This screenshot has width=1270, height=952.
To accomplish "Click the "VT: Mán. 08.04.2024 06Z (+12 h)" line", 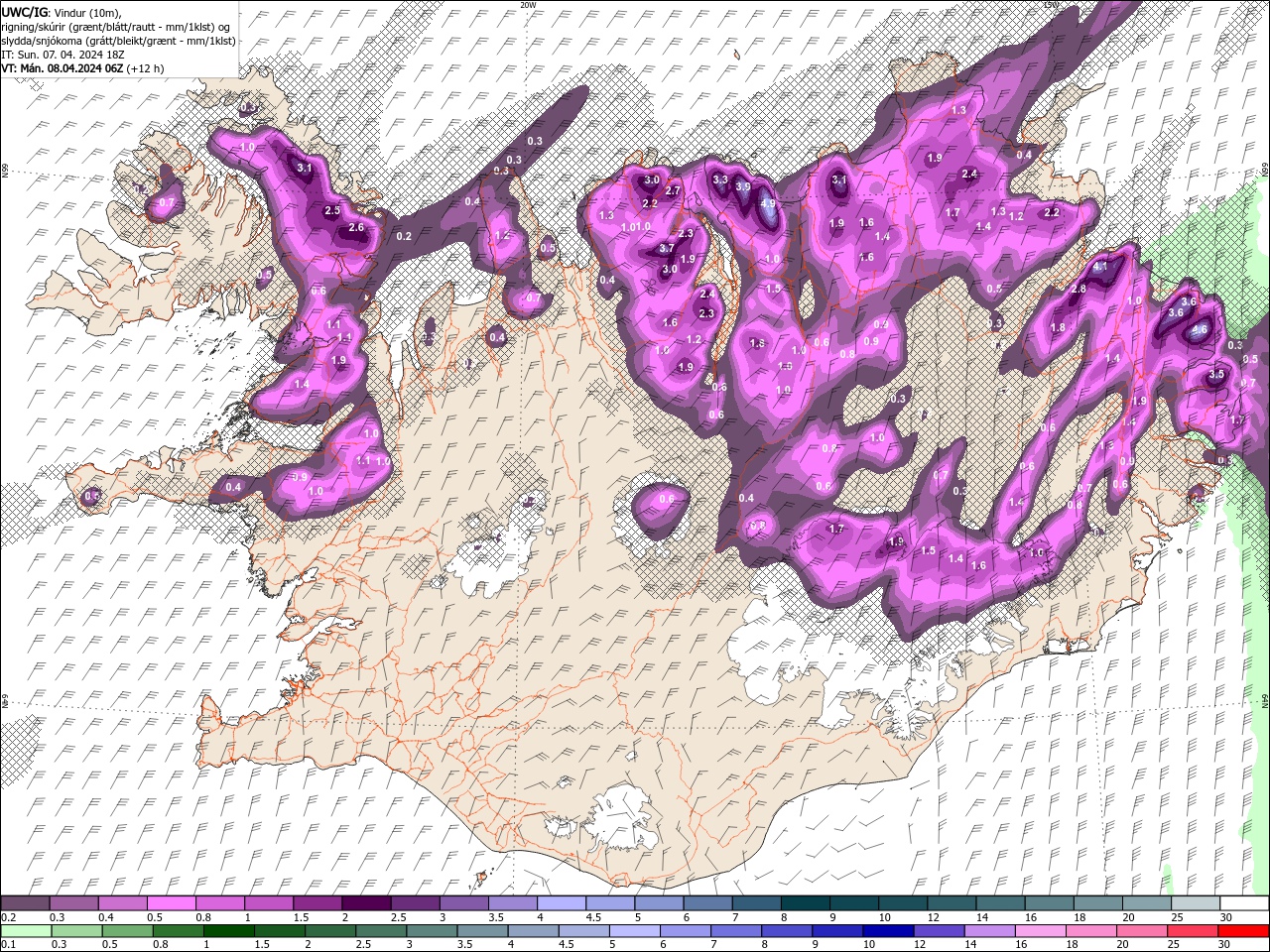I will (x=83, y=68).
